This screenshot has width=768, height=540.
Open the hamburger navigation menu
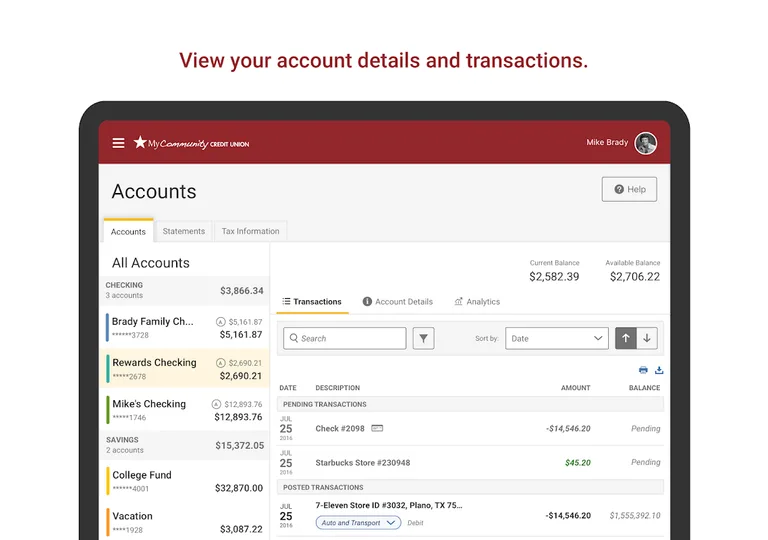(118, 143)
